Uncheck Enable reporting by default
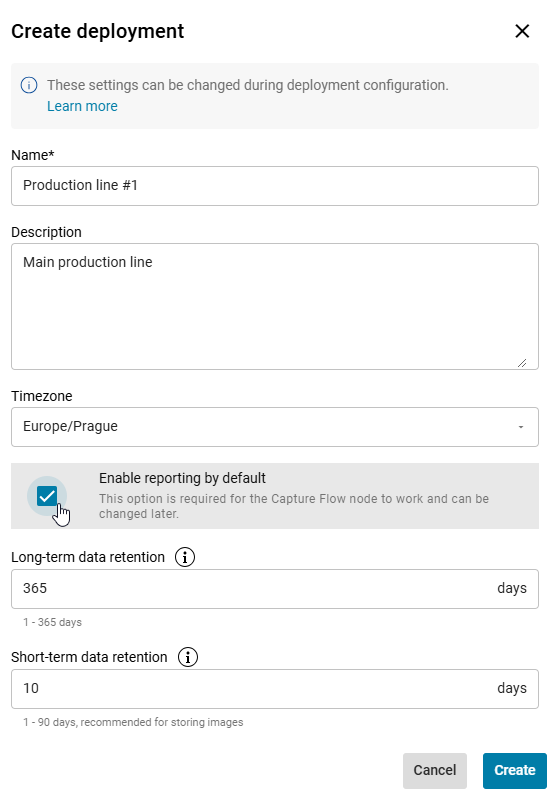This screenshot has width=553, height=796. [x=47, y=496]
